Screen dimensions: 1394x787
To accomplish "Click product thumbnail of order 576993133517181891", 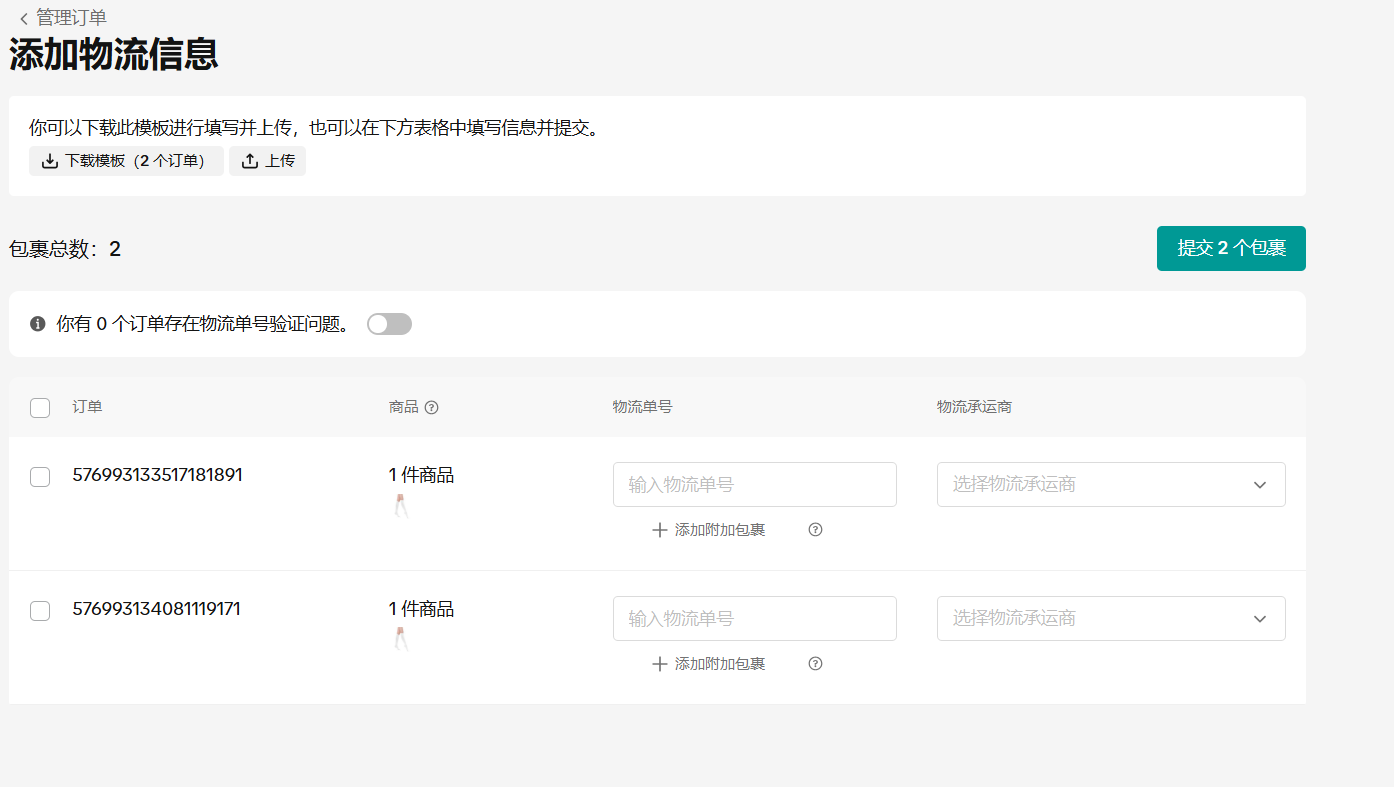I will pyautogui.click(x=401, y=506).
